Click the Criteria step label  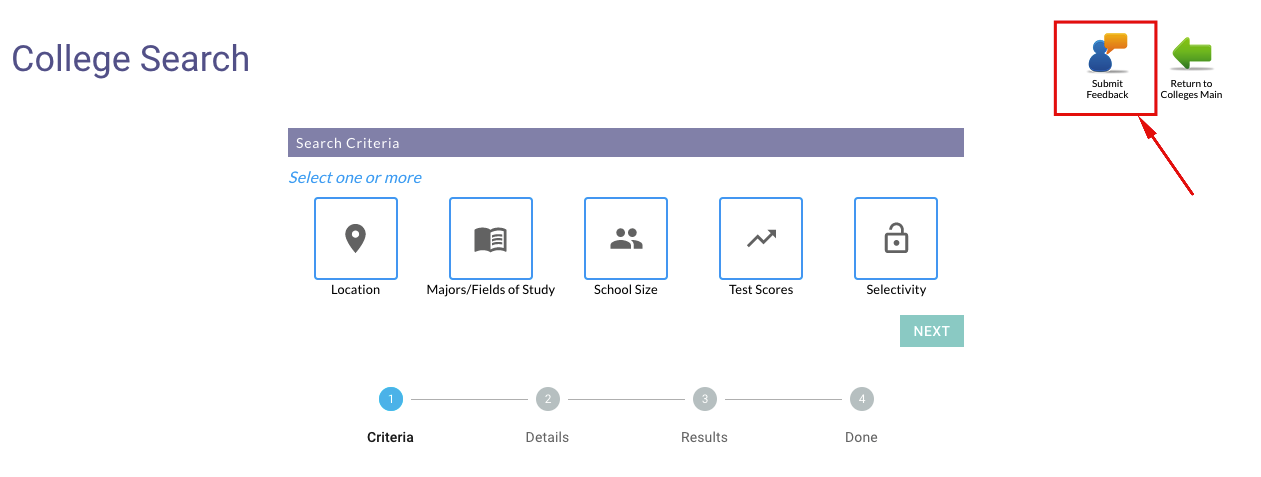click(390, 437)
